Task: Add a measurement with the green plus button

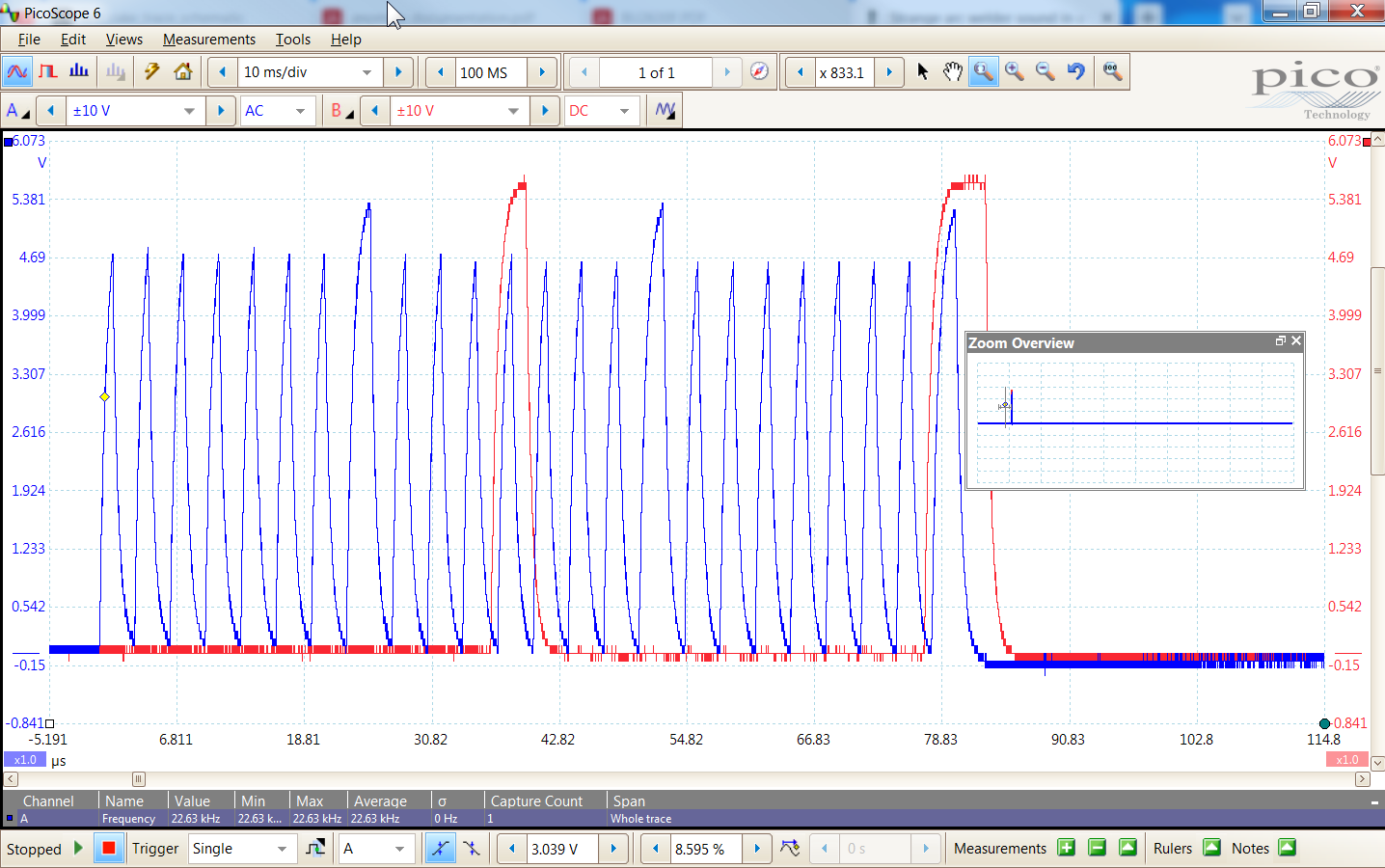Action: [x=1066, y=848]
